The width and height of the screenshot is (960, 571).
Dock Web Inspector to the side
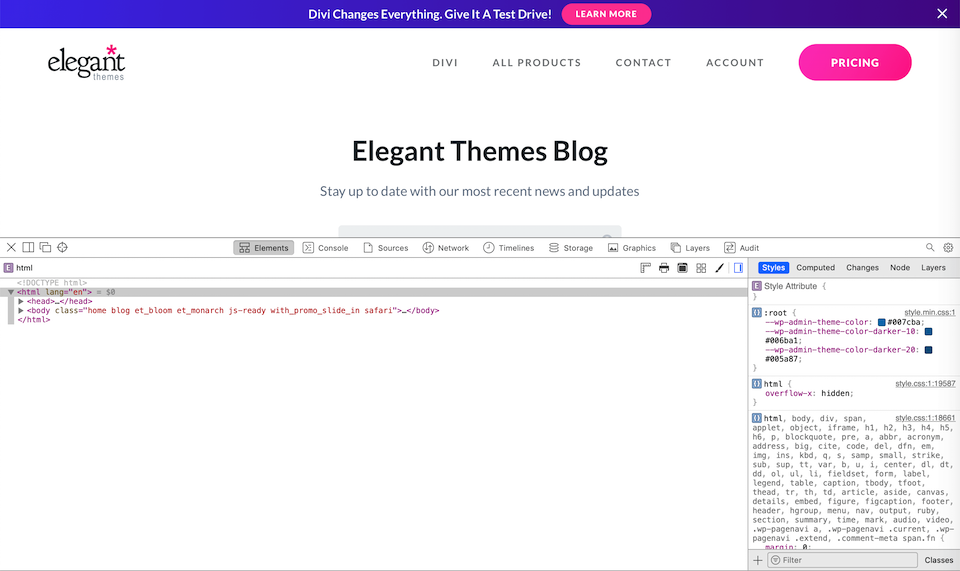click(28, 248)
